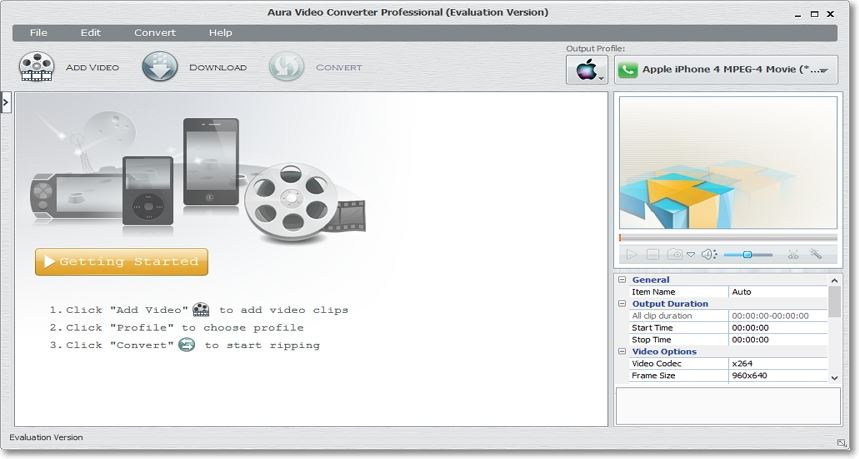Mute audio with the speaker icon
This screenshot has width=859, height=459.
(x=708, y=255)
